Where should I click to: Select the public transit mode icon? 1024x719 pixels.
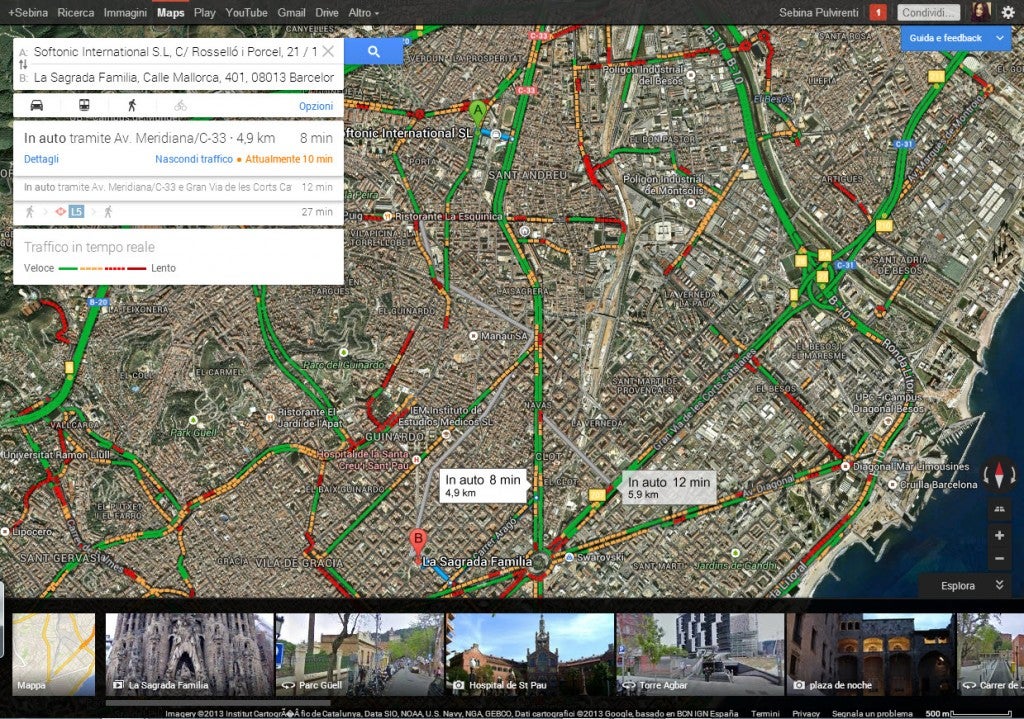[84, 105]
